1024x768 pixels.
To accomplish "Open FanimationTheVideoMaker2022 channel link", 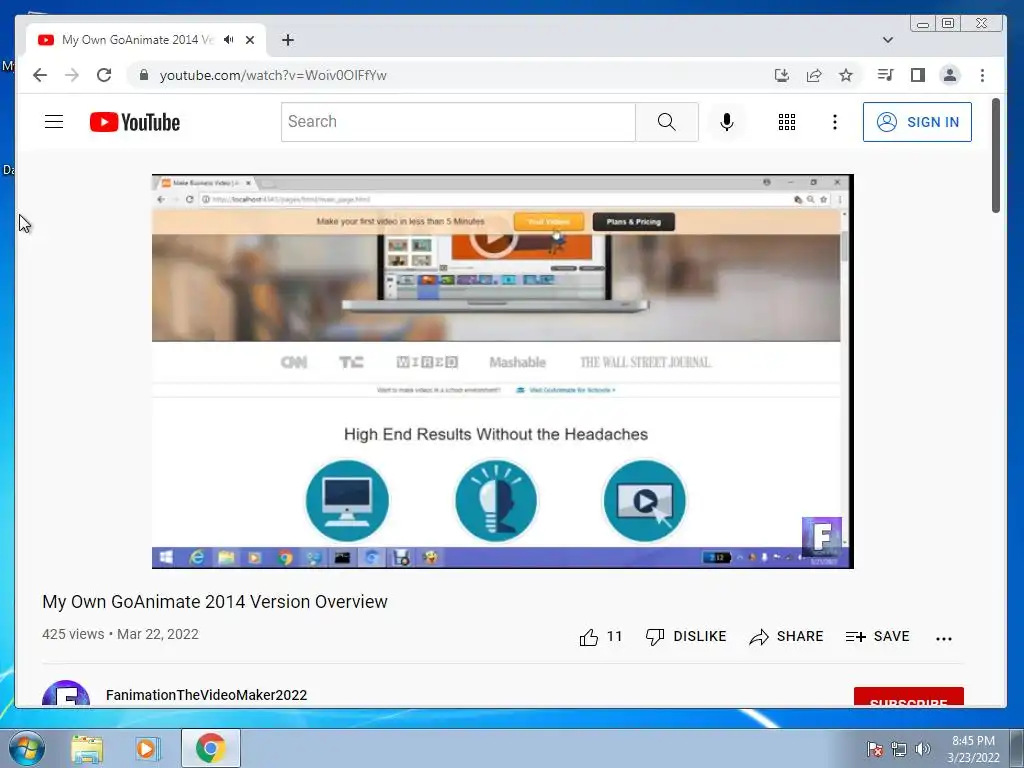I will [x=206, y=695].
